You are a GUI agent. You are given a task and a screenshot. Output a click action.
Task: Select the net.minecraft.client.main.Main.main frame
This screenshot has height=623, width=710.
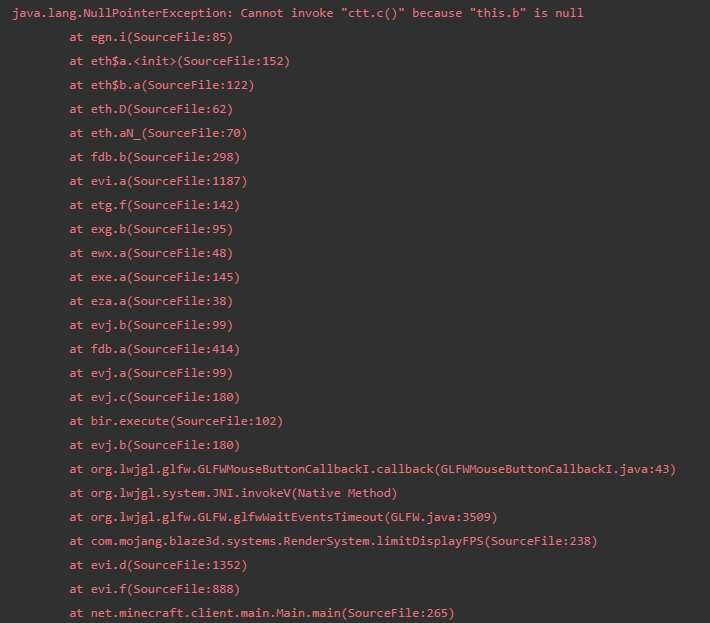tap(262, 614)
